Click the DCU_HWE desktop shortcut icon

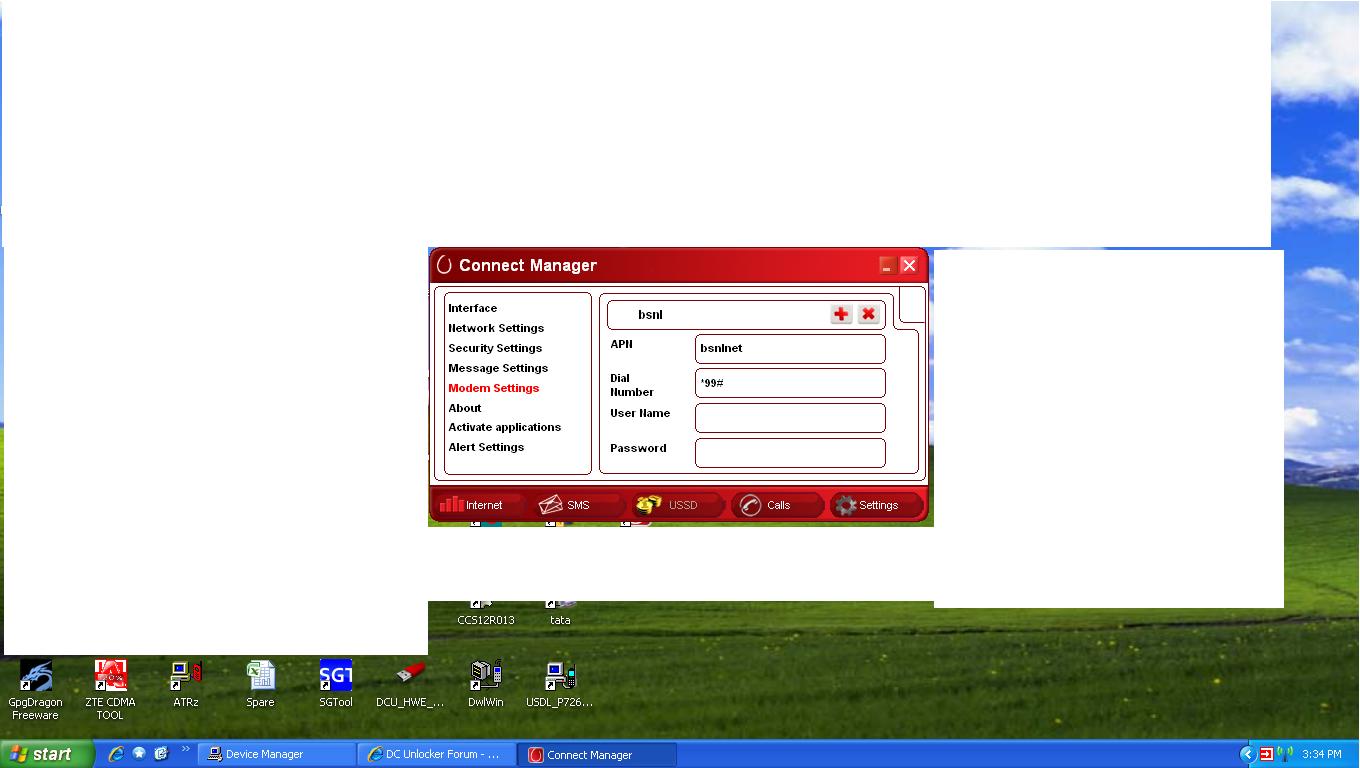pyautogui.click(x=410, y=677)
